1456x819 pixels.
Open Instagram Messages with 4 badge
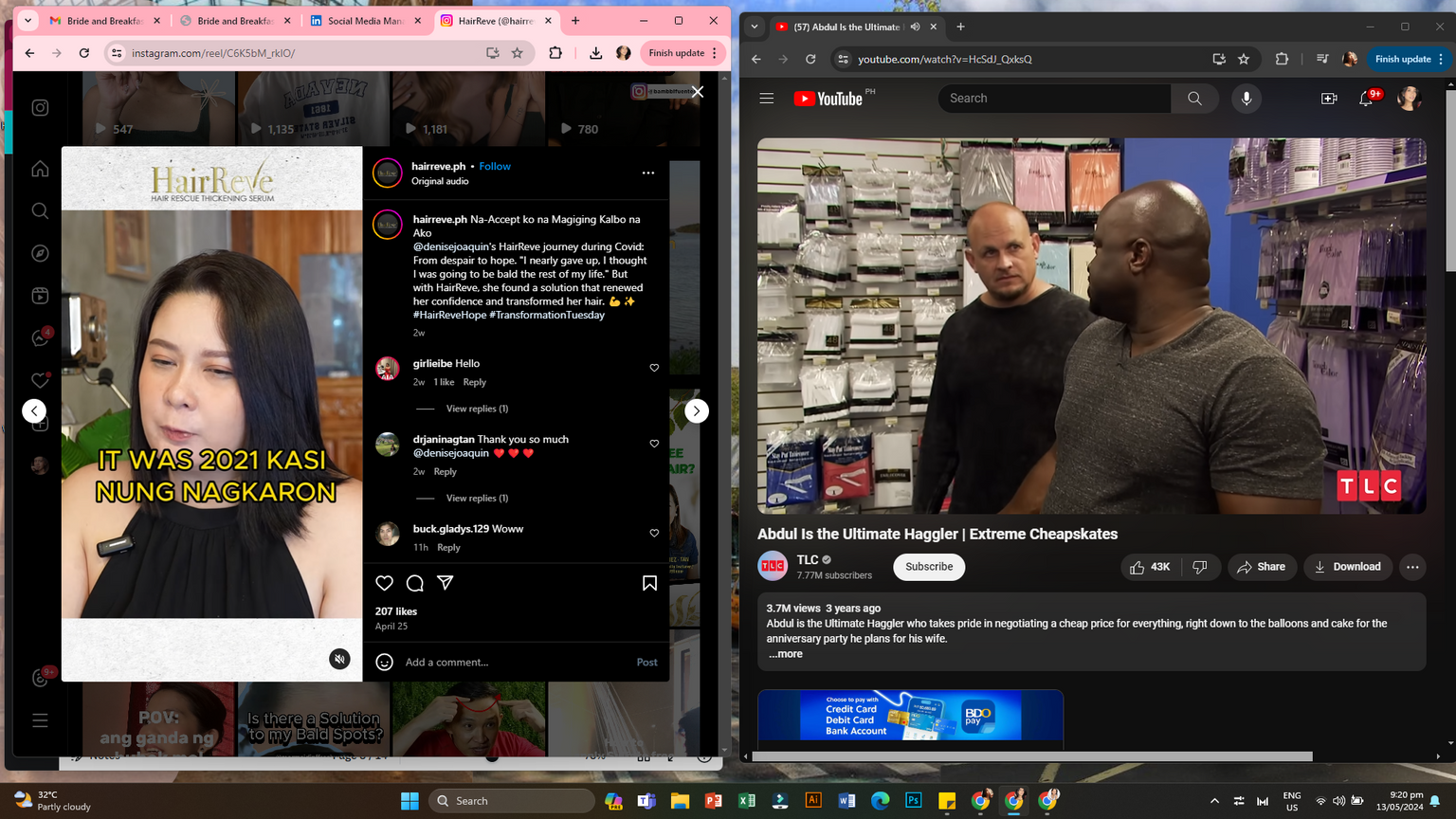41,337
